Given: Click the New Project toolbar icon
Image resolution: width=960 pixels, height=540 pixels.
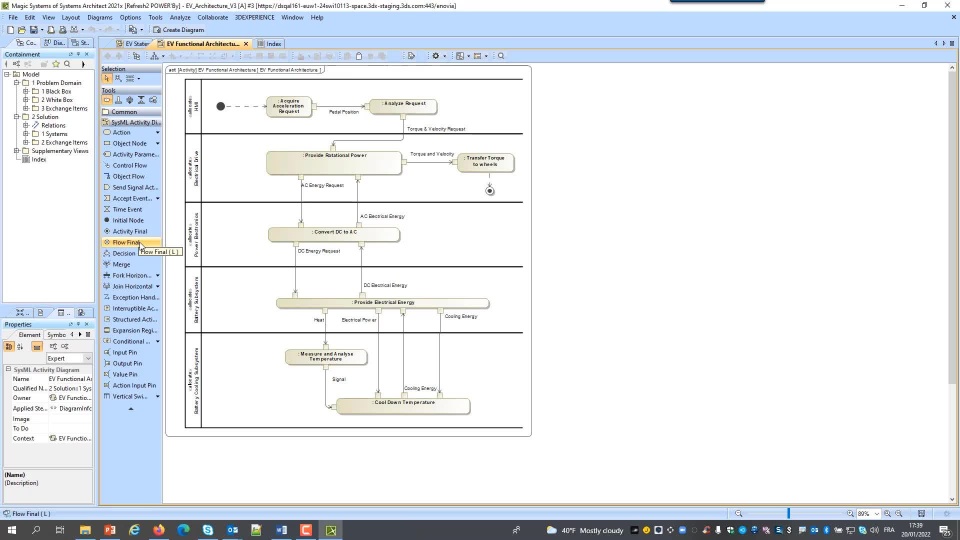Looking at the screenshot, I should tap(10, 29).
